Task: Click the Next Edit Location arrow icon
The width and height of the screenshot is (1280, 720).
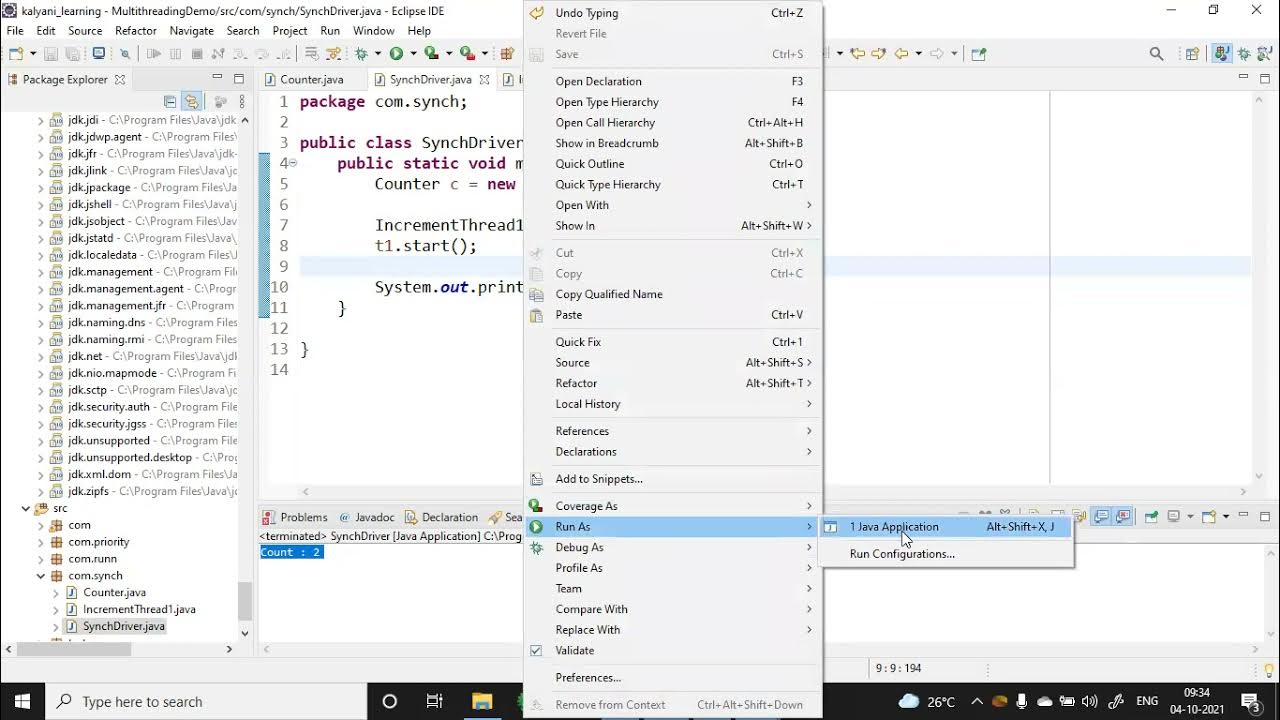Action: [x=879, y=54]
